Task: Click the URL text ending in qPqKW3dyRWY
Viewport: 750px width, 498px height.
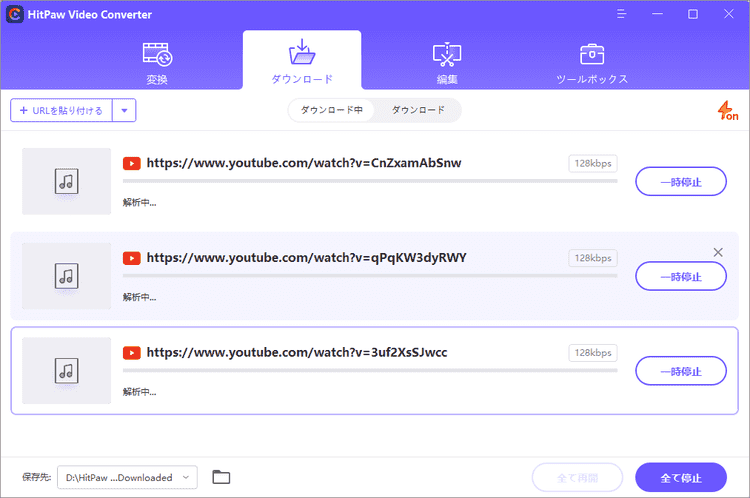Action: pos(306,258)
